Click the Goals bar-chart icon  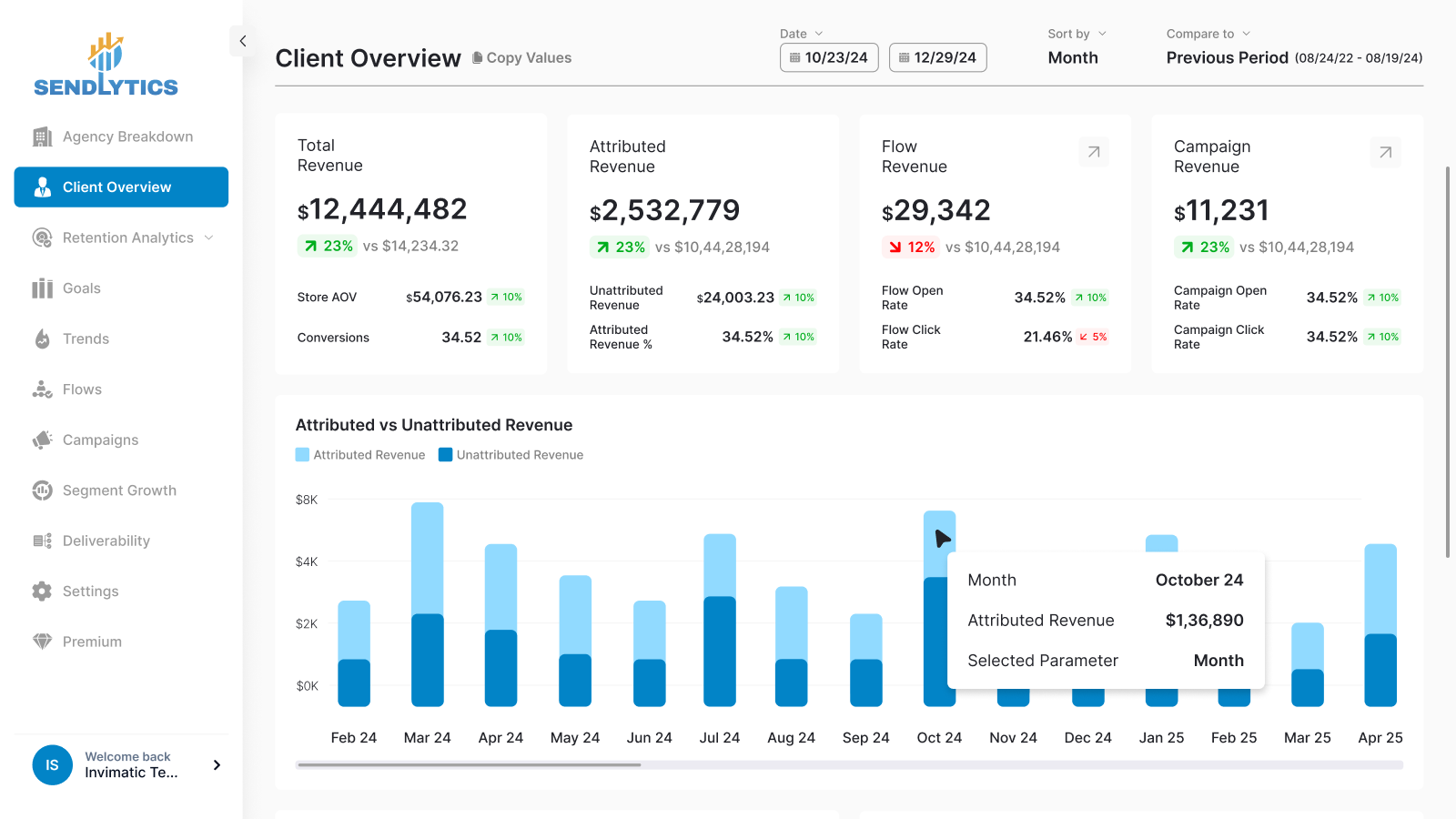[42, 288]
